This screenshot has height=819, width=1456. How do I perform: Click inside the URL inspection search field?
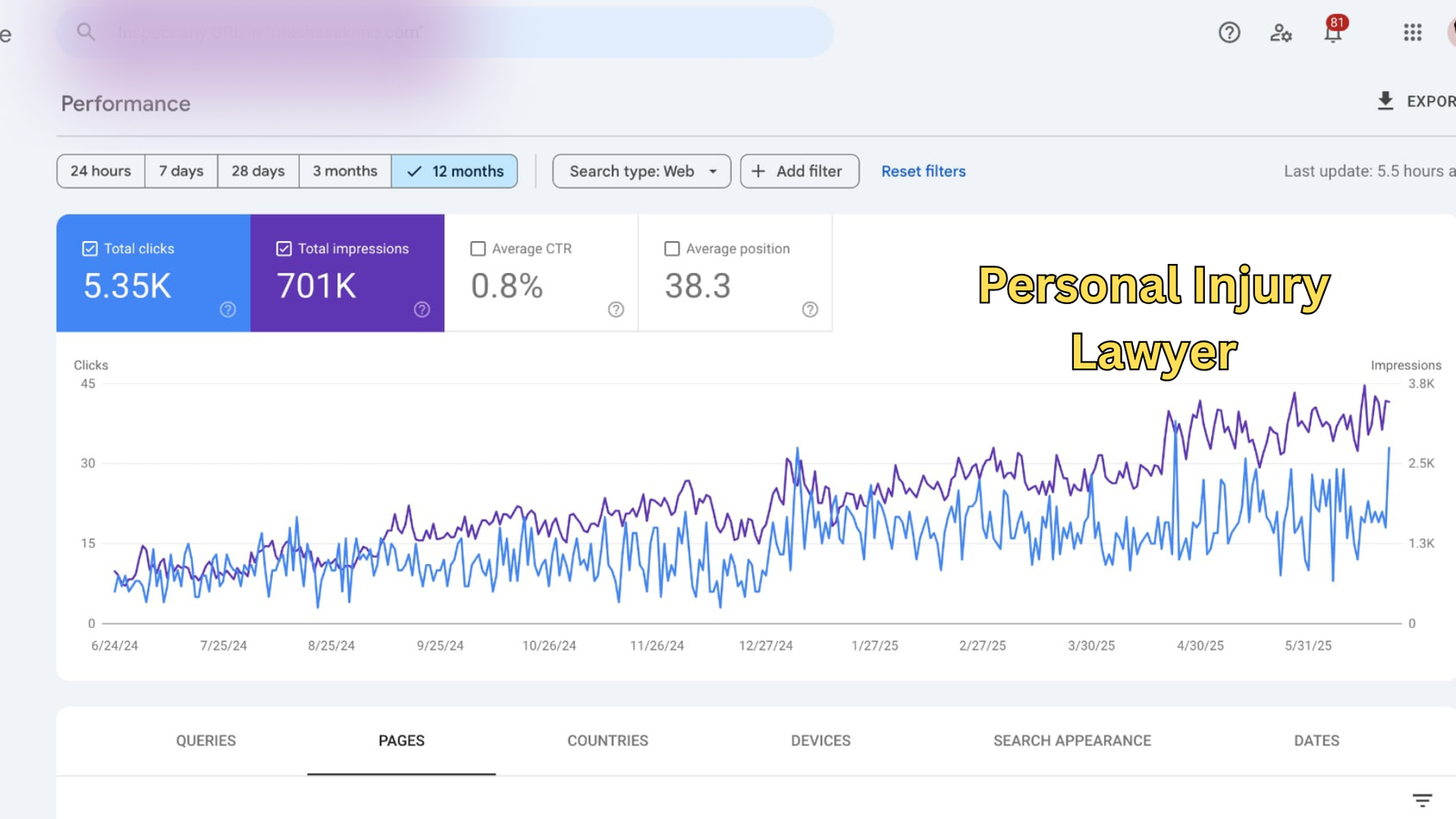click(455, 33)
